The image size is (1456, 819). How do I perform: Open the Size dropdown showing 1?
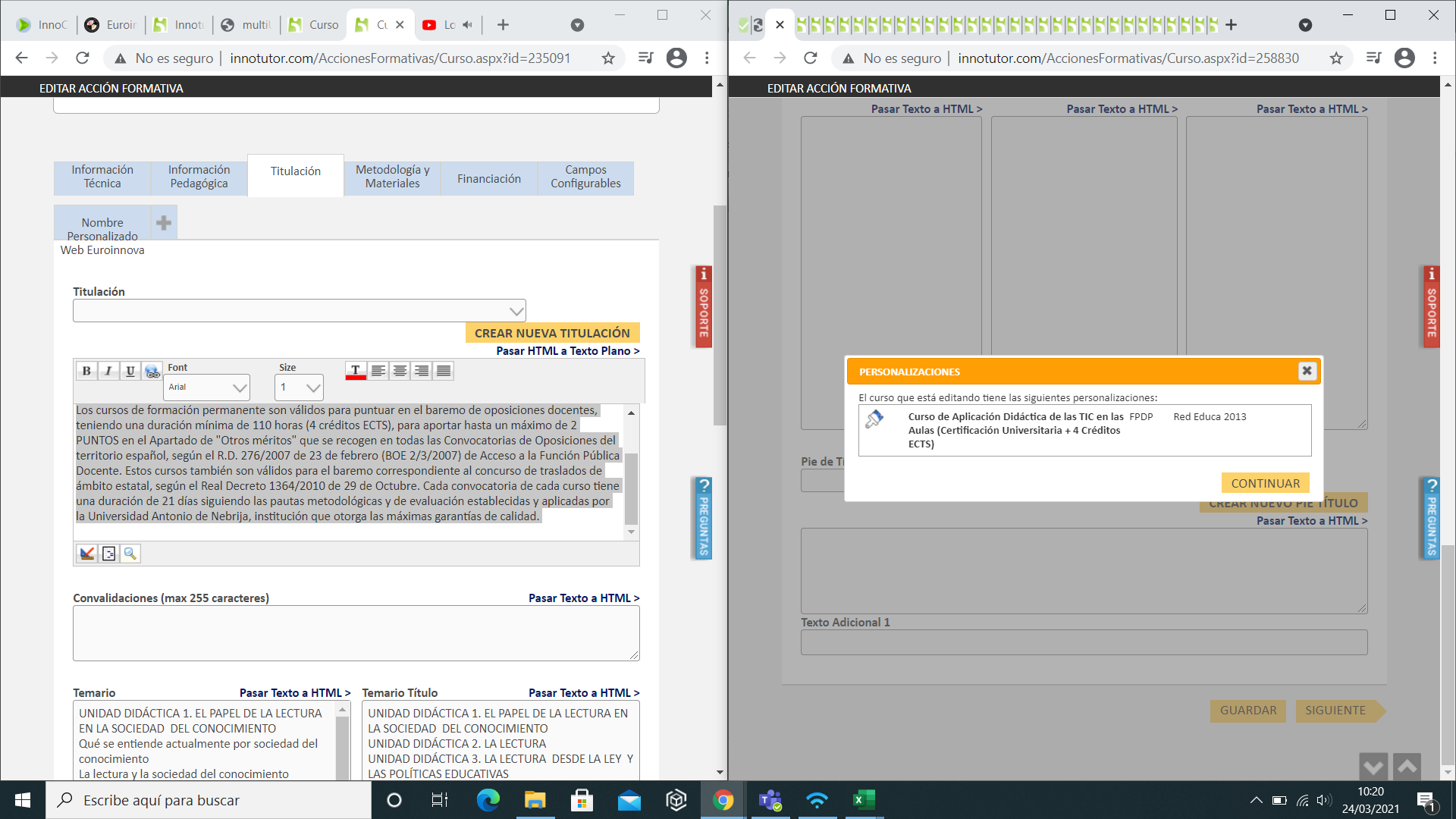(299, 388)
